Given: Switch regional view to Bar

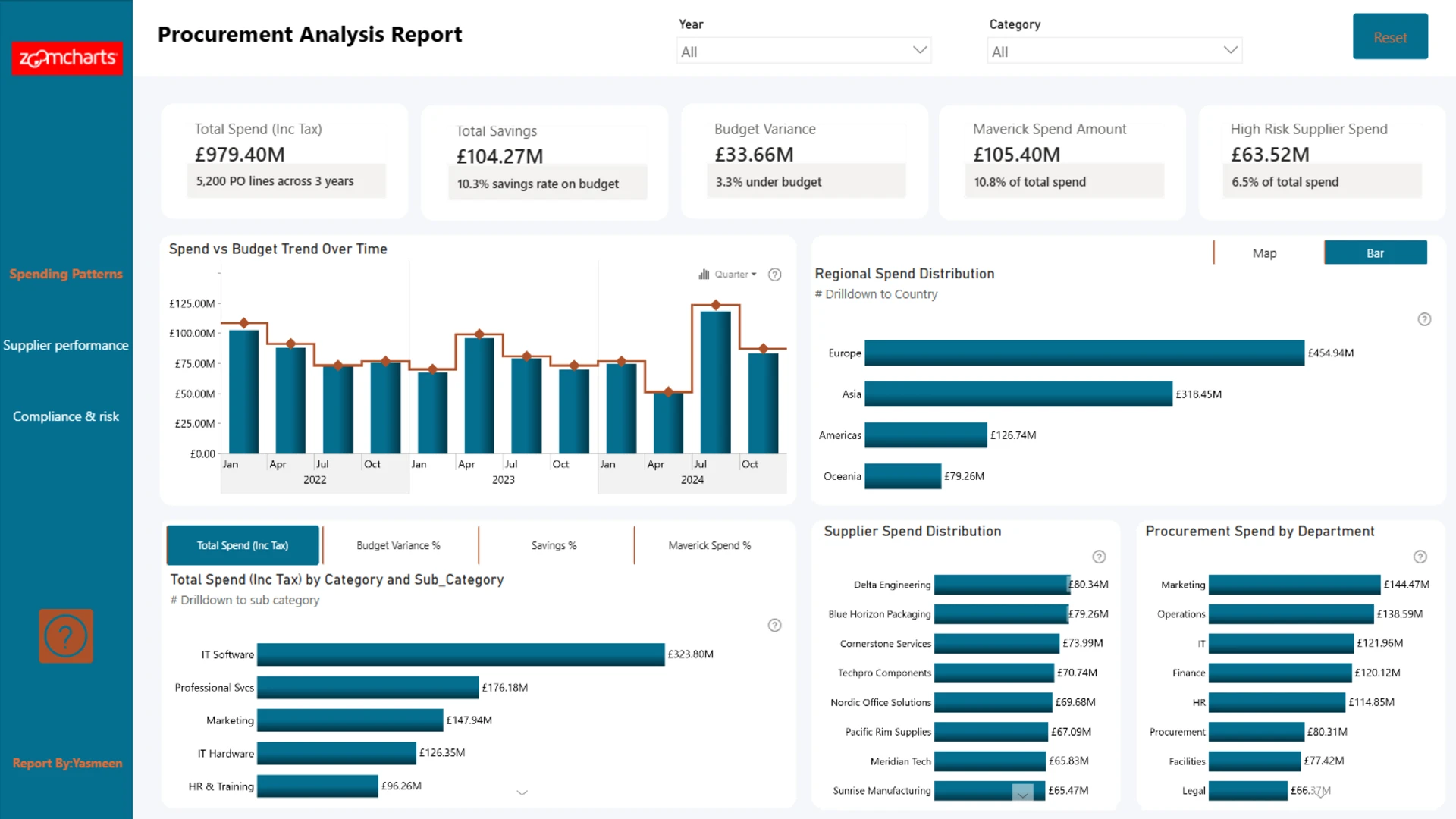Looking at the screenshot, I should click(1376, 253).
